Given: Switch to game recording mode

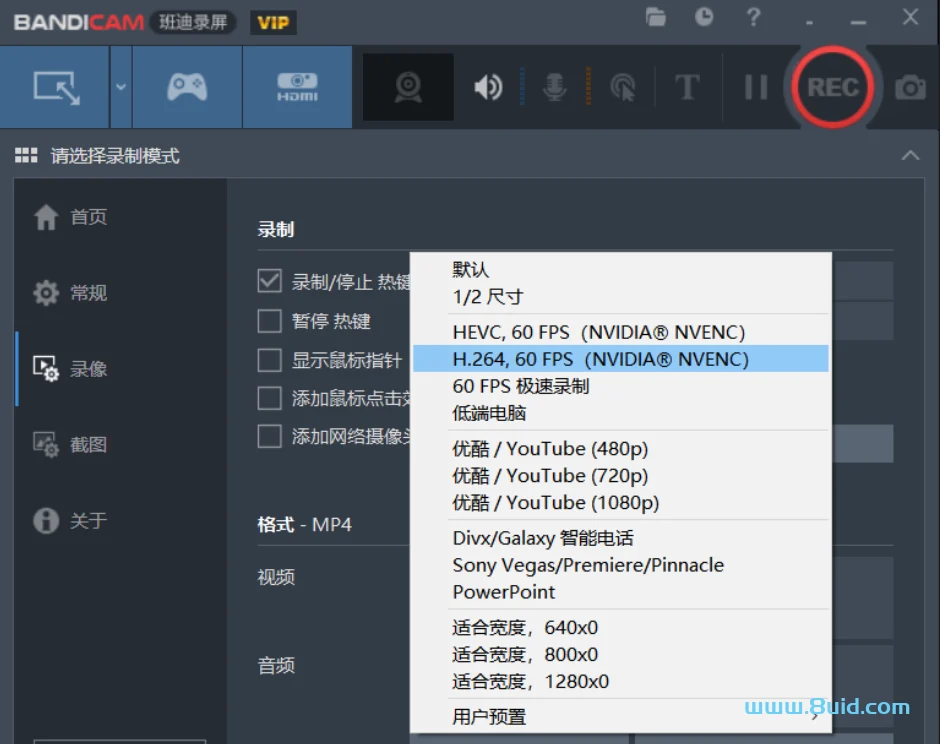Looking at the screenshot, I should (186, 87).
